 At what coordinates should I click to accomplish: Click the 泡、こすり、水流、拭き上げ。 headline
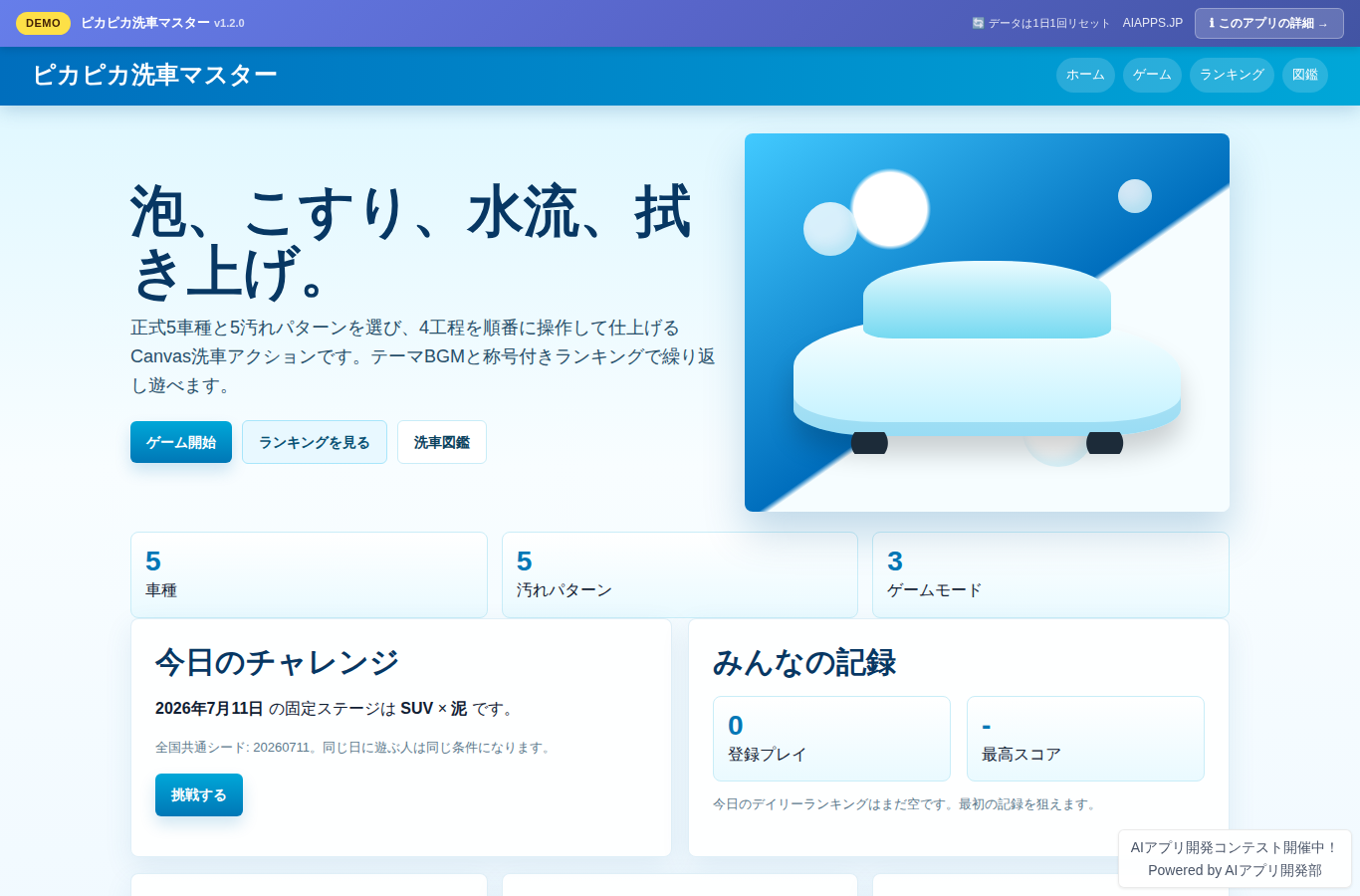pyautogui.click(x=410, y=241)
